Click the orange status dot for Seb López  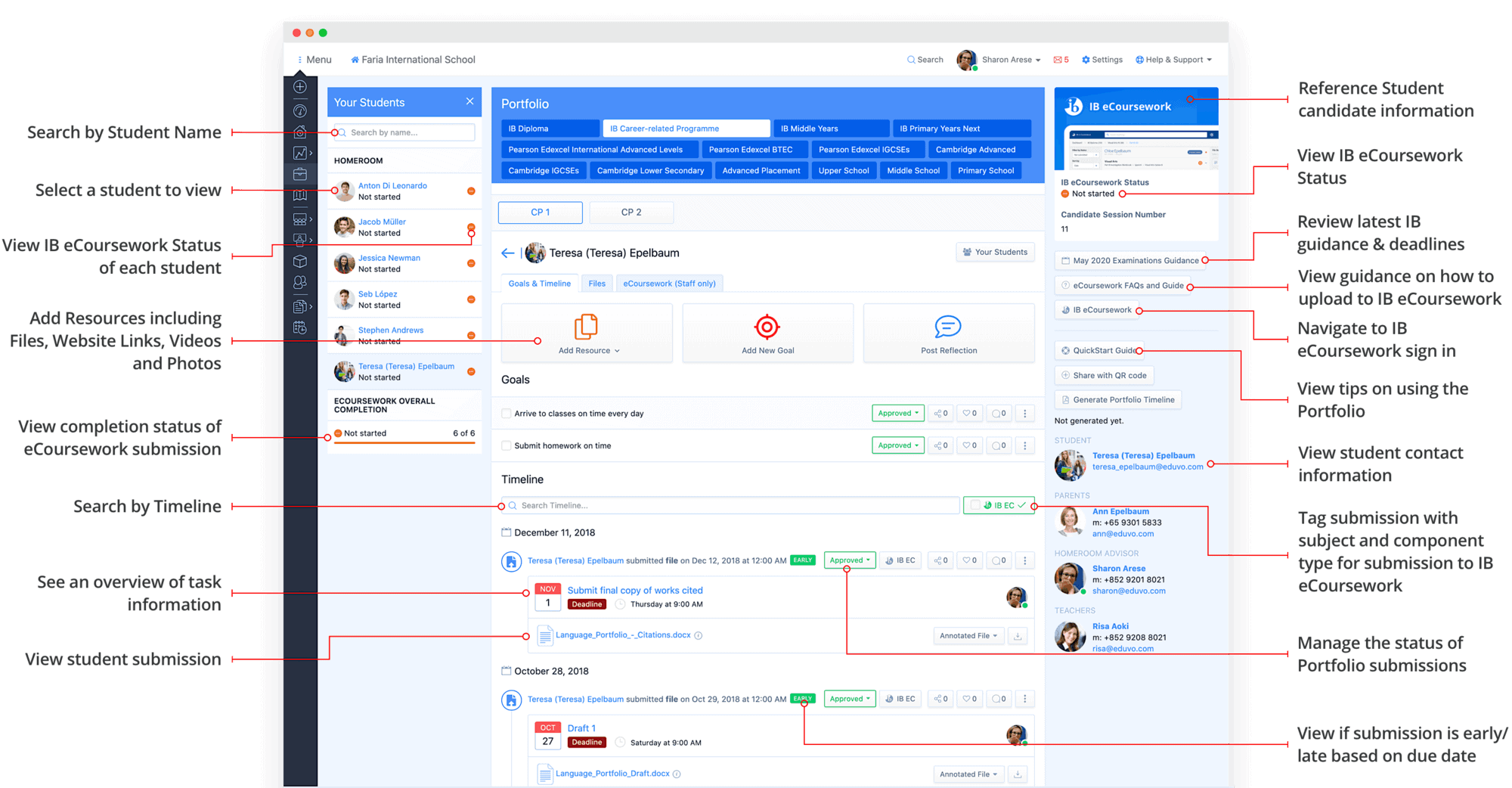coord(471,299)
